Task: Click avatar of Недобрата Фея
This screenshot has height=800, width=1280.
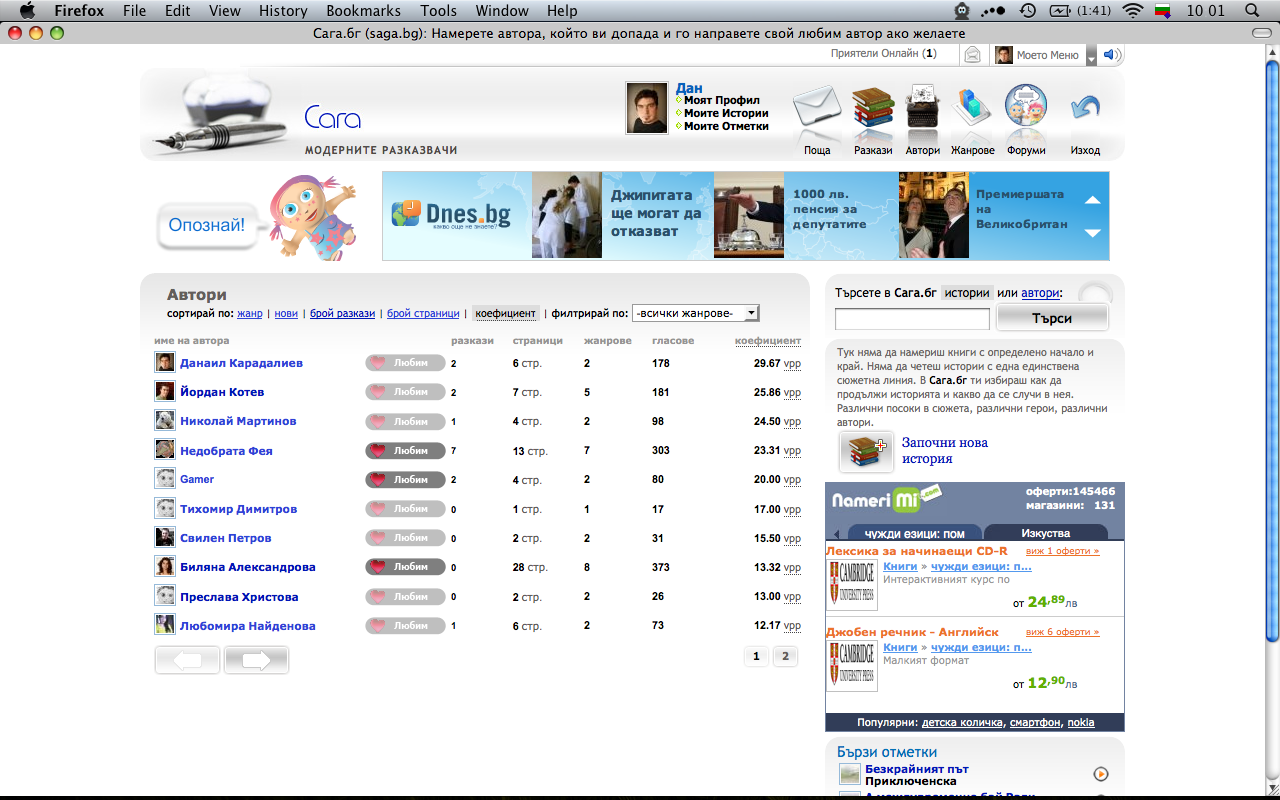Action: tap(165, 450)
